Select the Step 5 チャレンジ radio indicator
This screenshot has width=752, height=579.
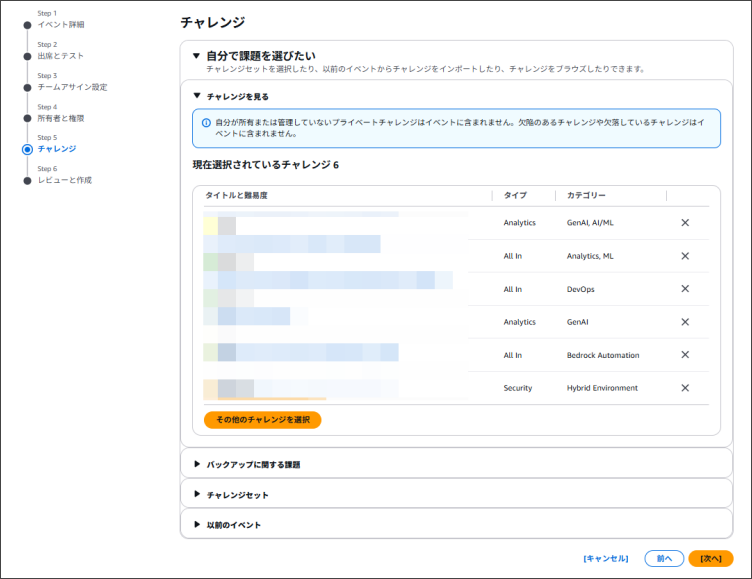tap(27, 149)
